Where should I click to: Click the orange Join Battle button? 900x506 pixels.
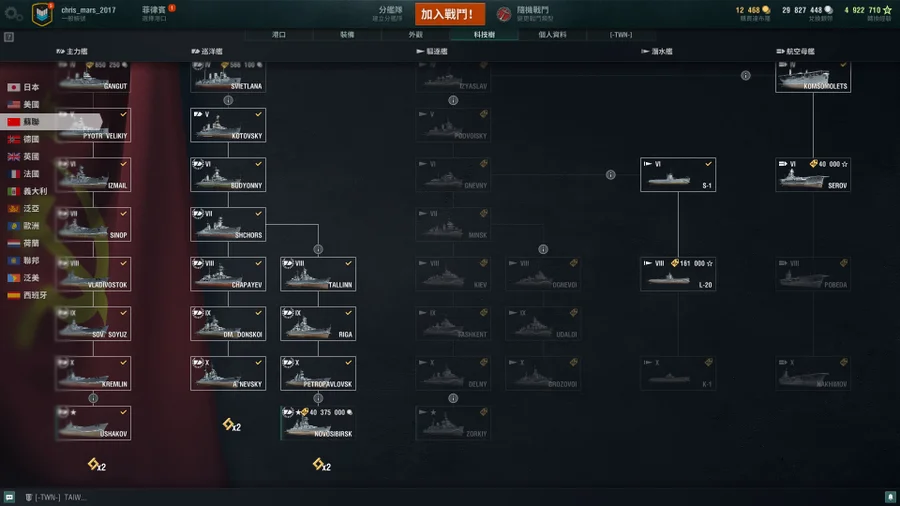[x=449, y=14]
